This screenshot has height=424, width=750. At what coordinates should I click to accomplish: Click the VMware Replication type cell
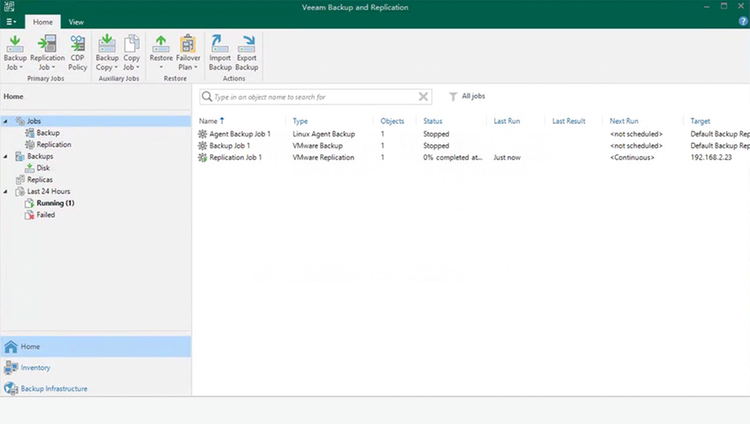(323, 157)
